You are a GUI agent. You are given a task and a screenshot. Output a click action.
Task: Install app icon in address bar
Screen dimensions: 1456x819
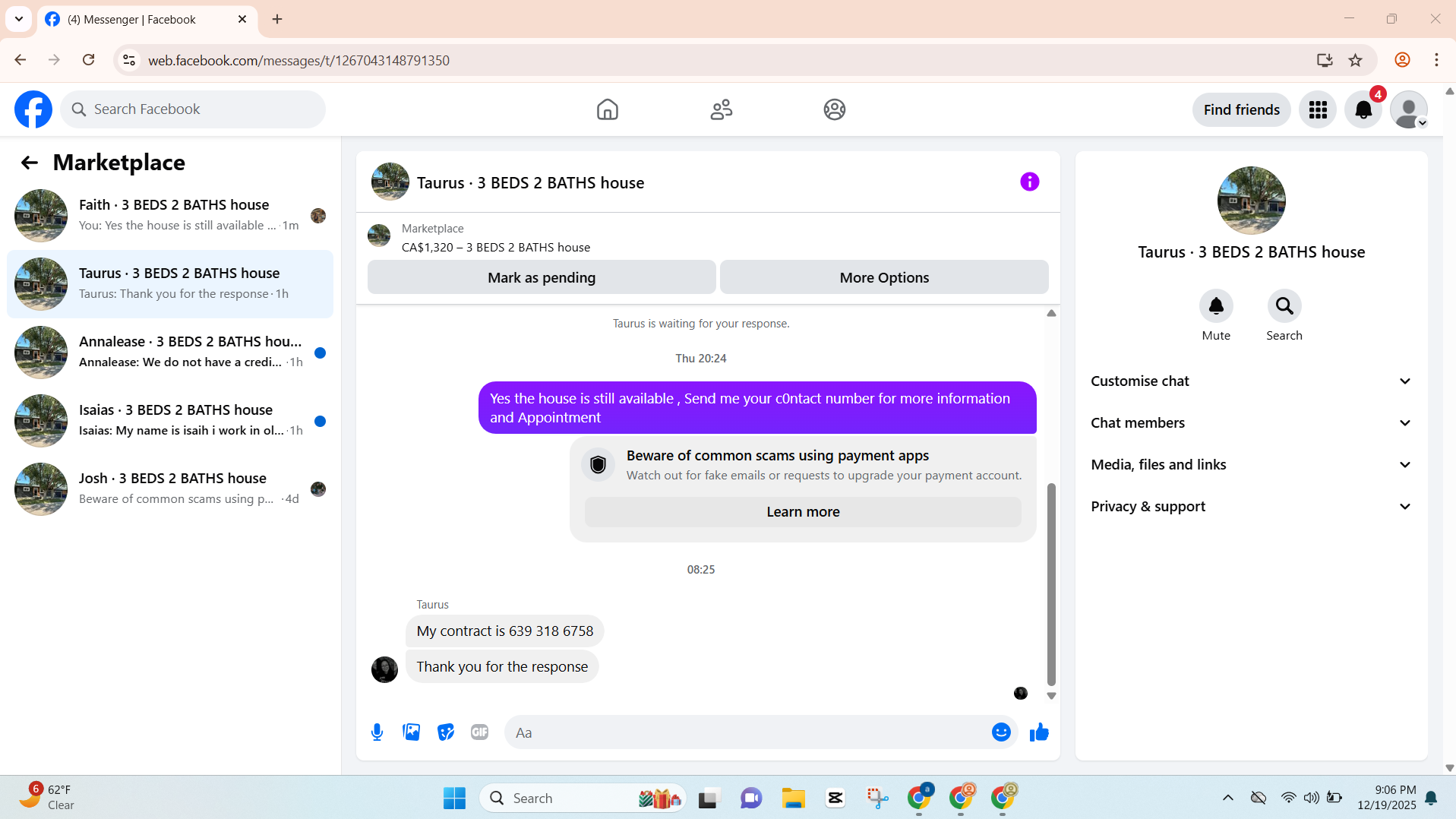click(x=1325, y=60)
